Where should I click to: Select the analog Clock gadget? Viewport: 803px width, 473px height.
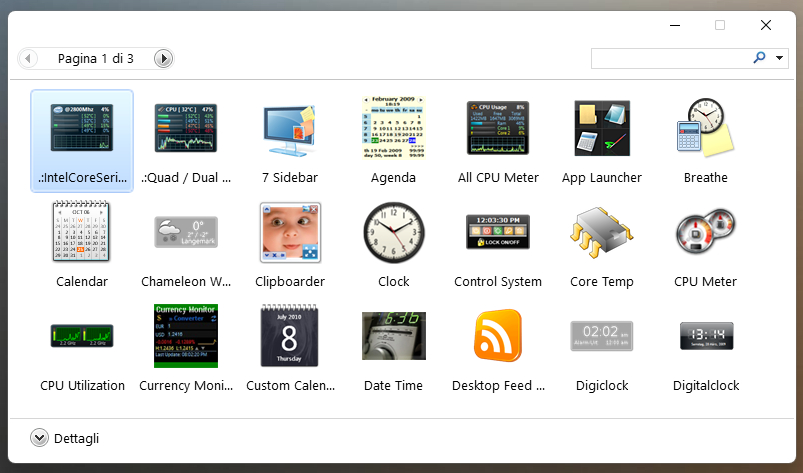[x=394, y=232]
